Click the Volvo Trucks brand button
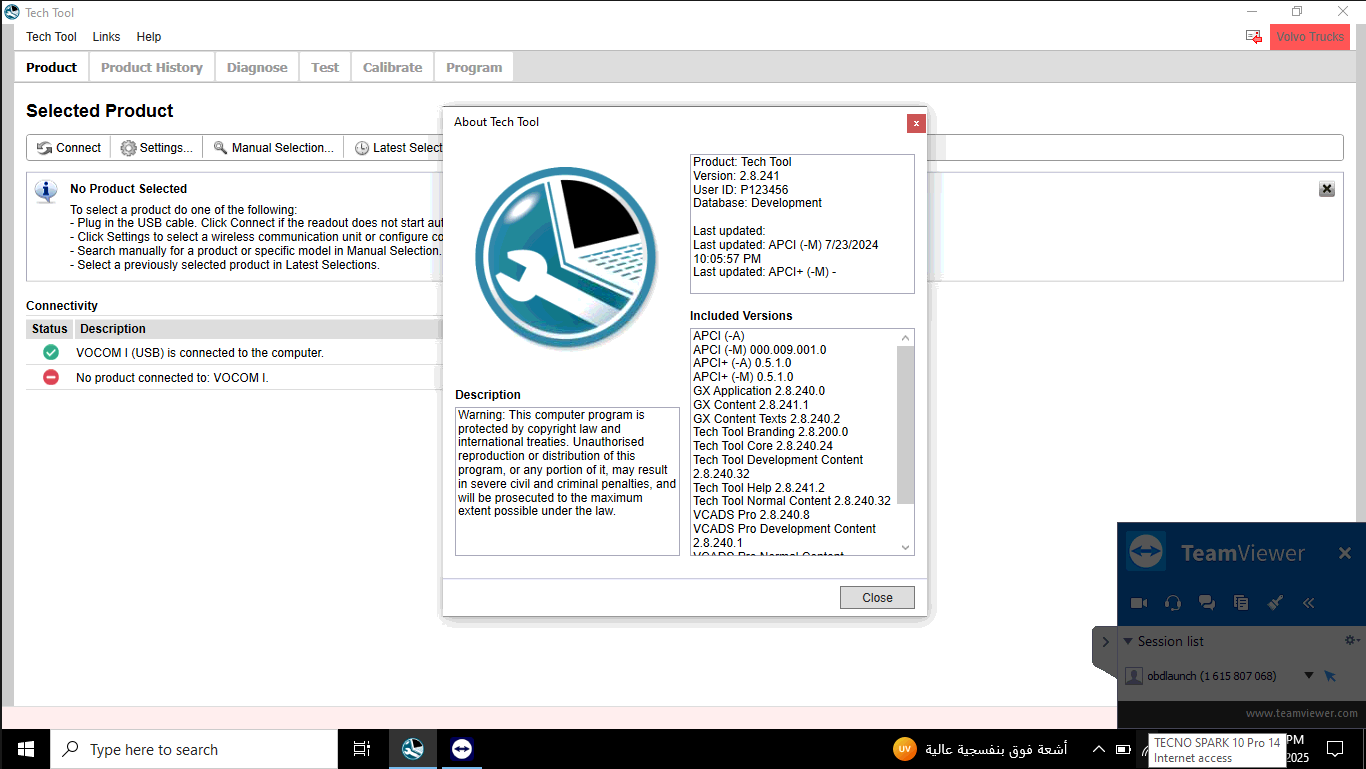 click(1310, 37)
